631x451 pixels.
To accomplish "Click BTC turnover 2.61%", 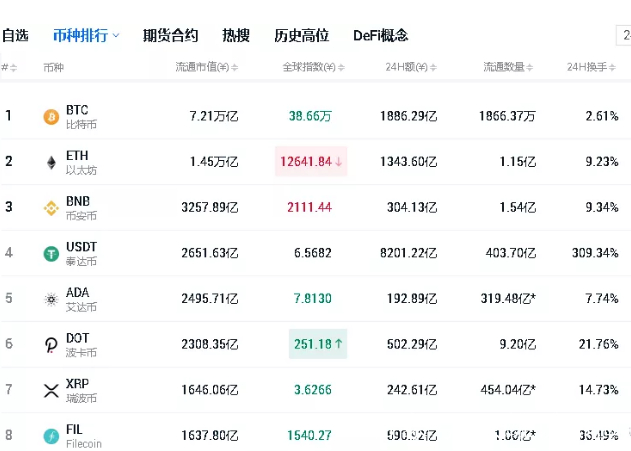I will 602,116.
